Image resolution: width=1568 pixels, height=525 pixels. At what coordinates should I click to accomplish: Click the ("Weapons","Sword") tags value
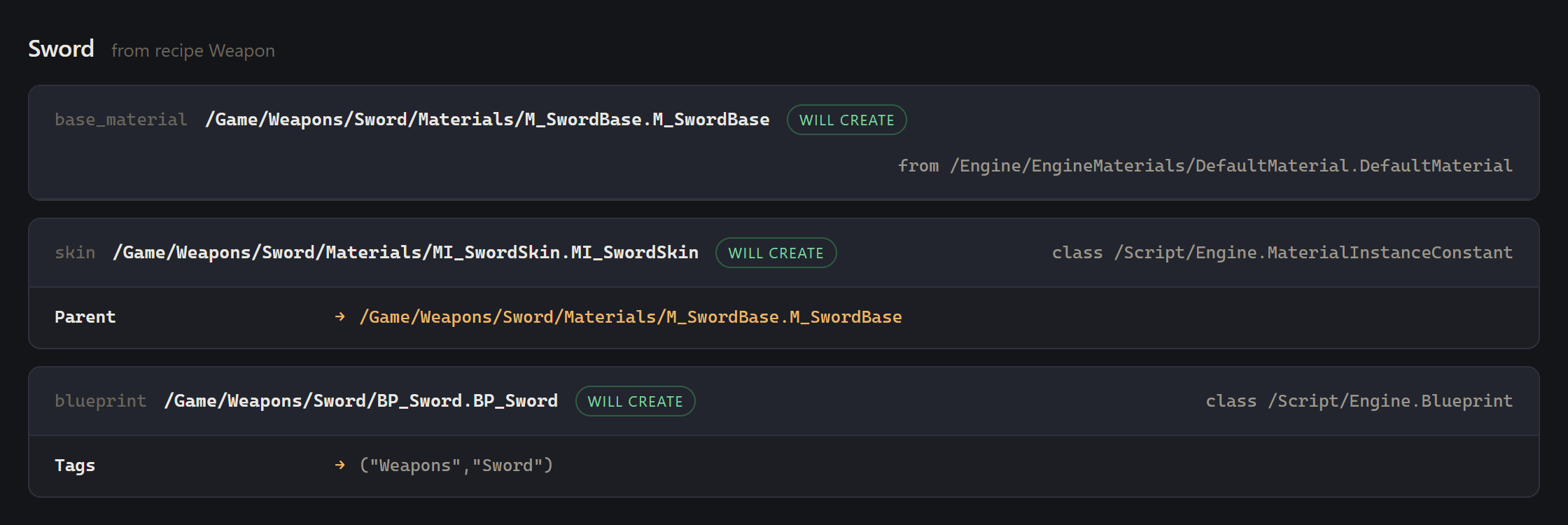pos(456,465)
